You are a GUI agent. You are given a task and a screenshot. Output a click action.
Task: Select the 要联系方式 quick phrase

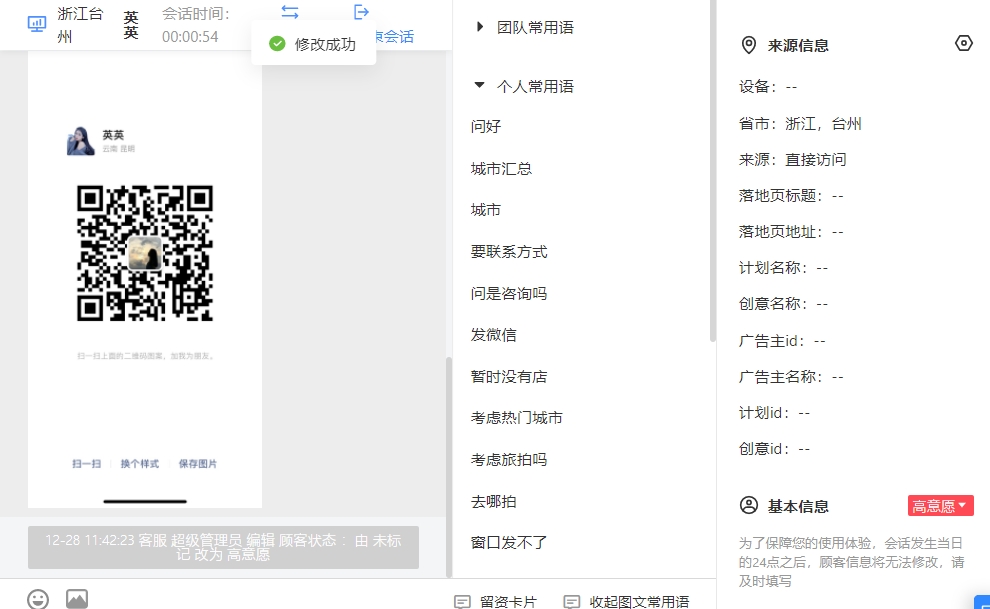click(509, 252)
